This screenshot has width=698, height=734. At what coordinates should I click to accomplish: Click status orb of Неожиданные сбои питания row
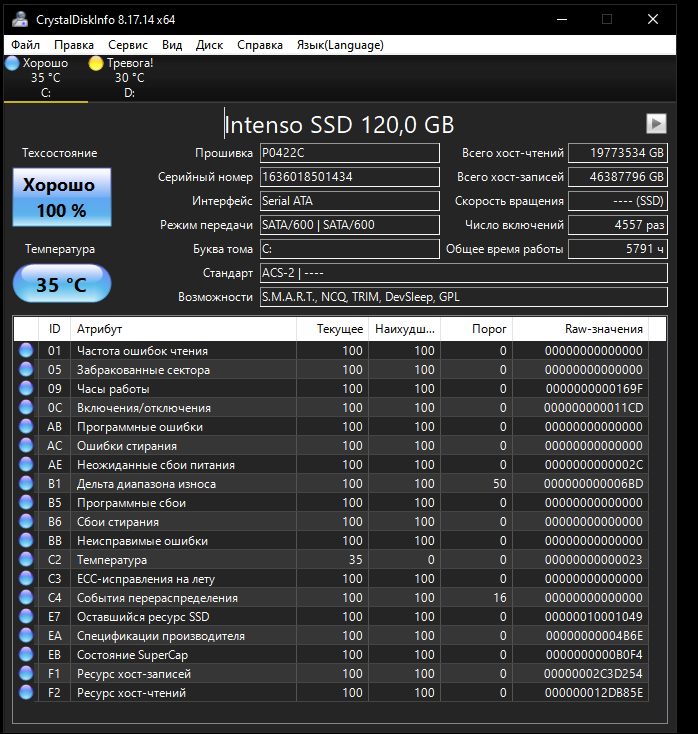26,465
